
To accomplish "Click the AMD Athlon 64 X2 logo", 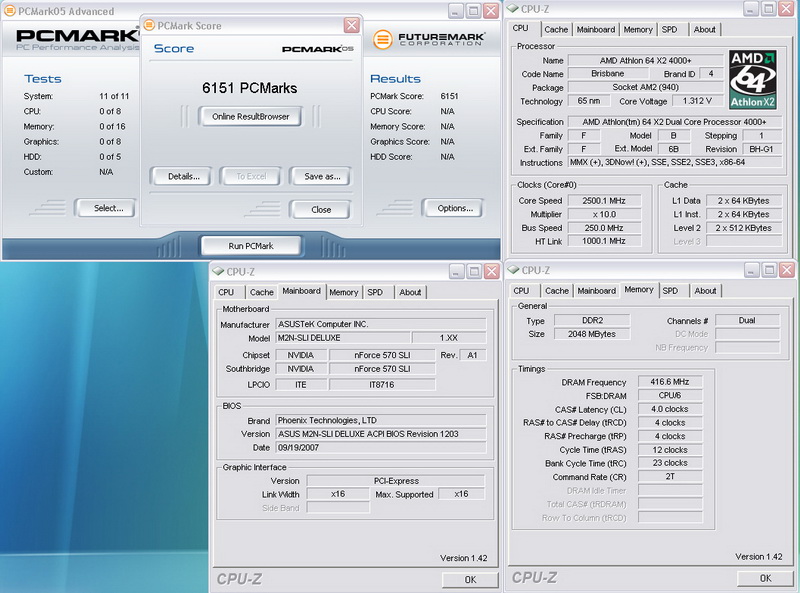I will coord(752,79).
